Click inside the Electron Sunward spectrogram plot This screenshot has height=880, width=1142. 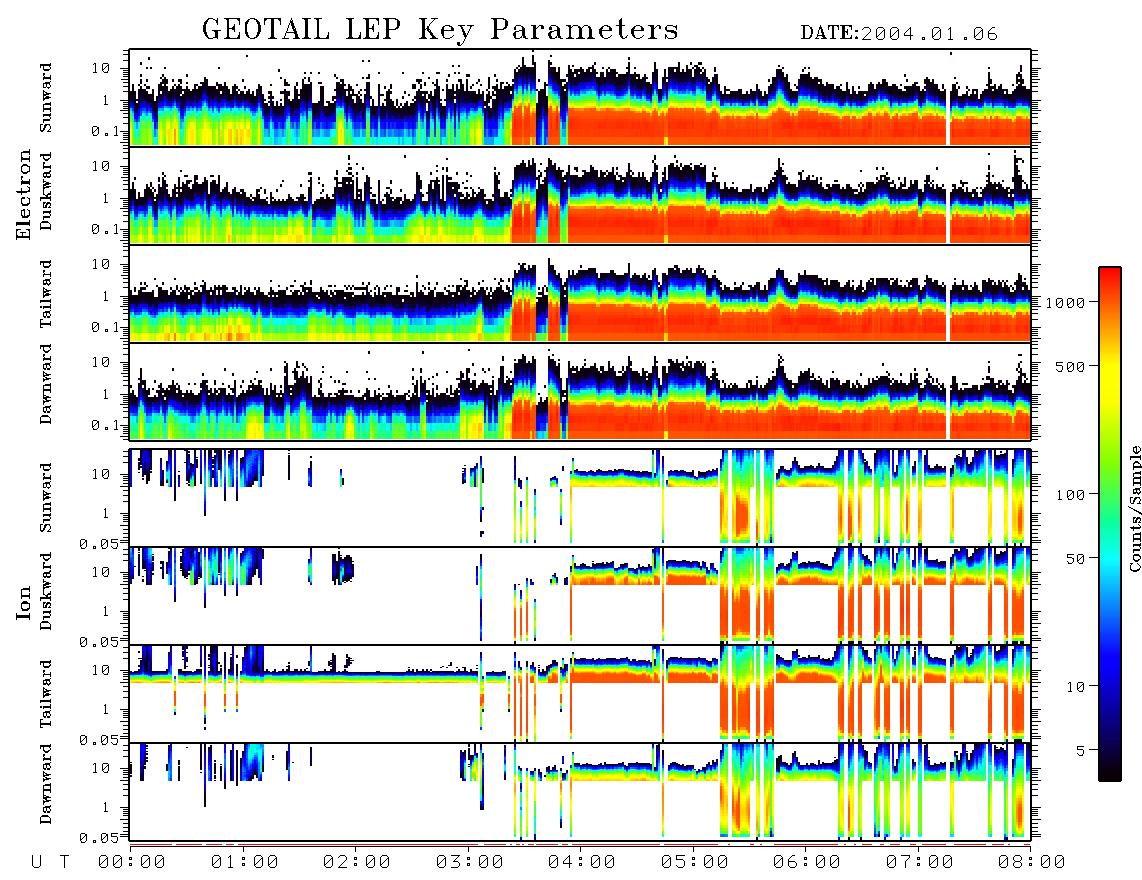pos(580,98)
